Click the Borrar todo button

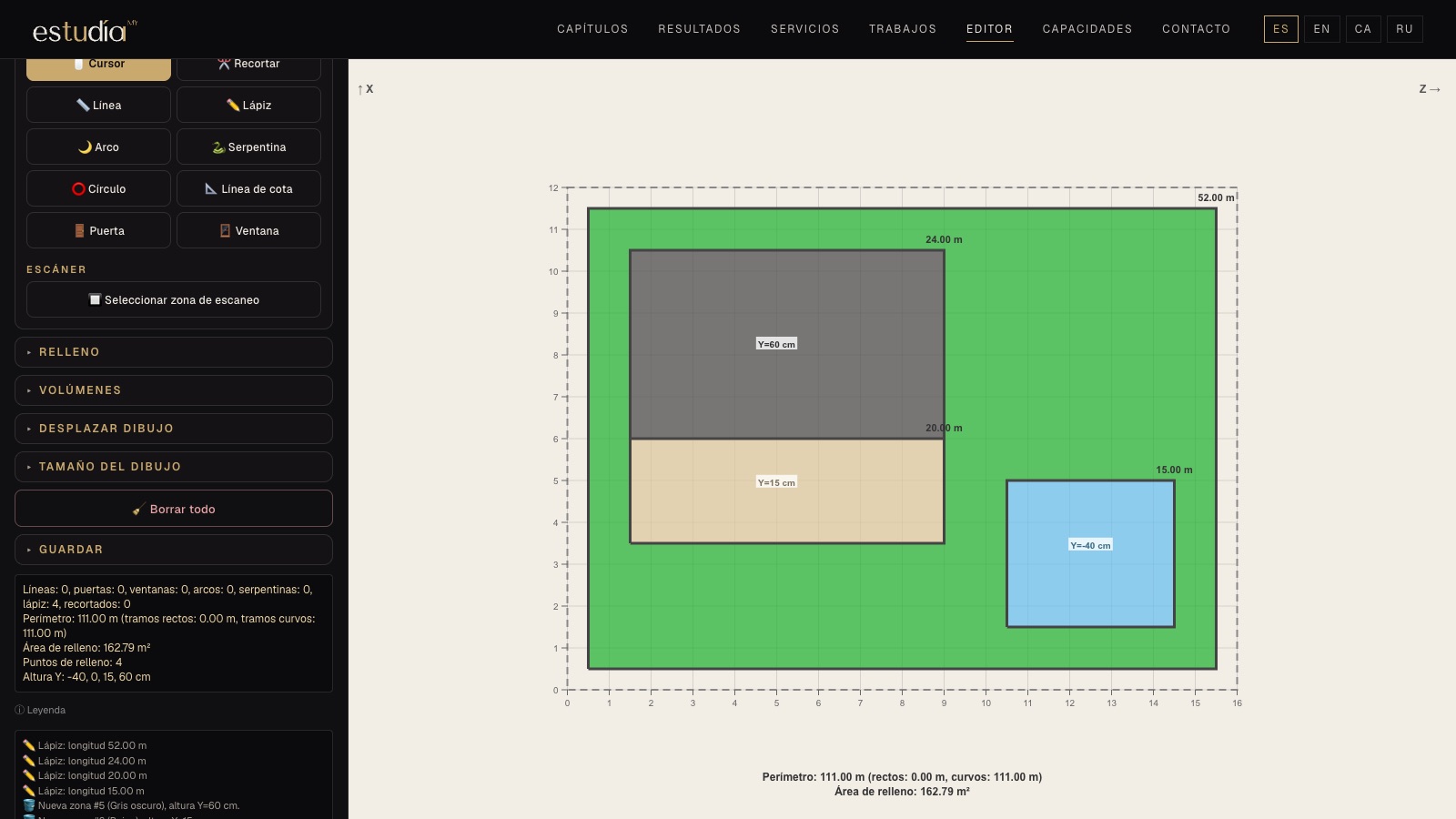[x=174, y=509]
